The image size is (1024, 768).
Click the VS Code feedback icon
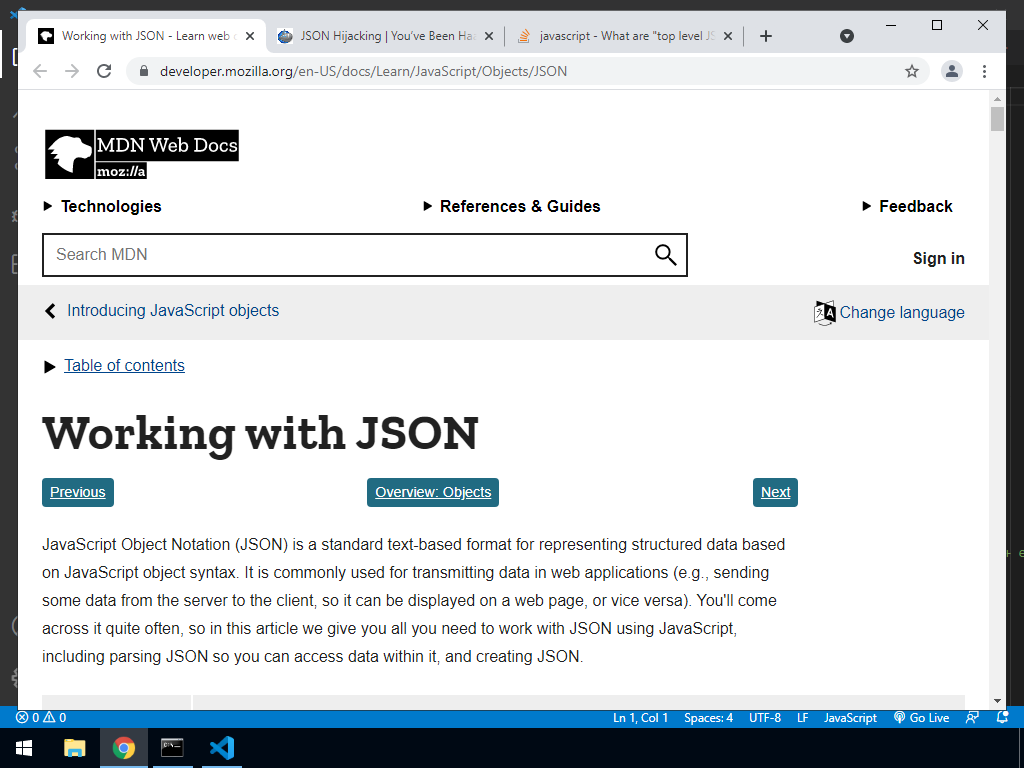point(972,718)
